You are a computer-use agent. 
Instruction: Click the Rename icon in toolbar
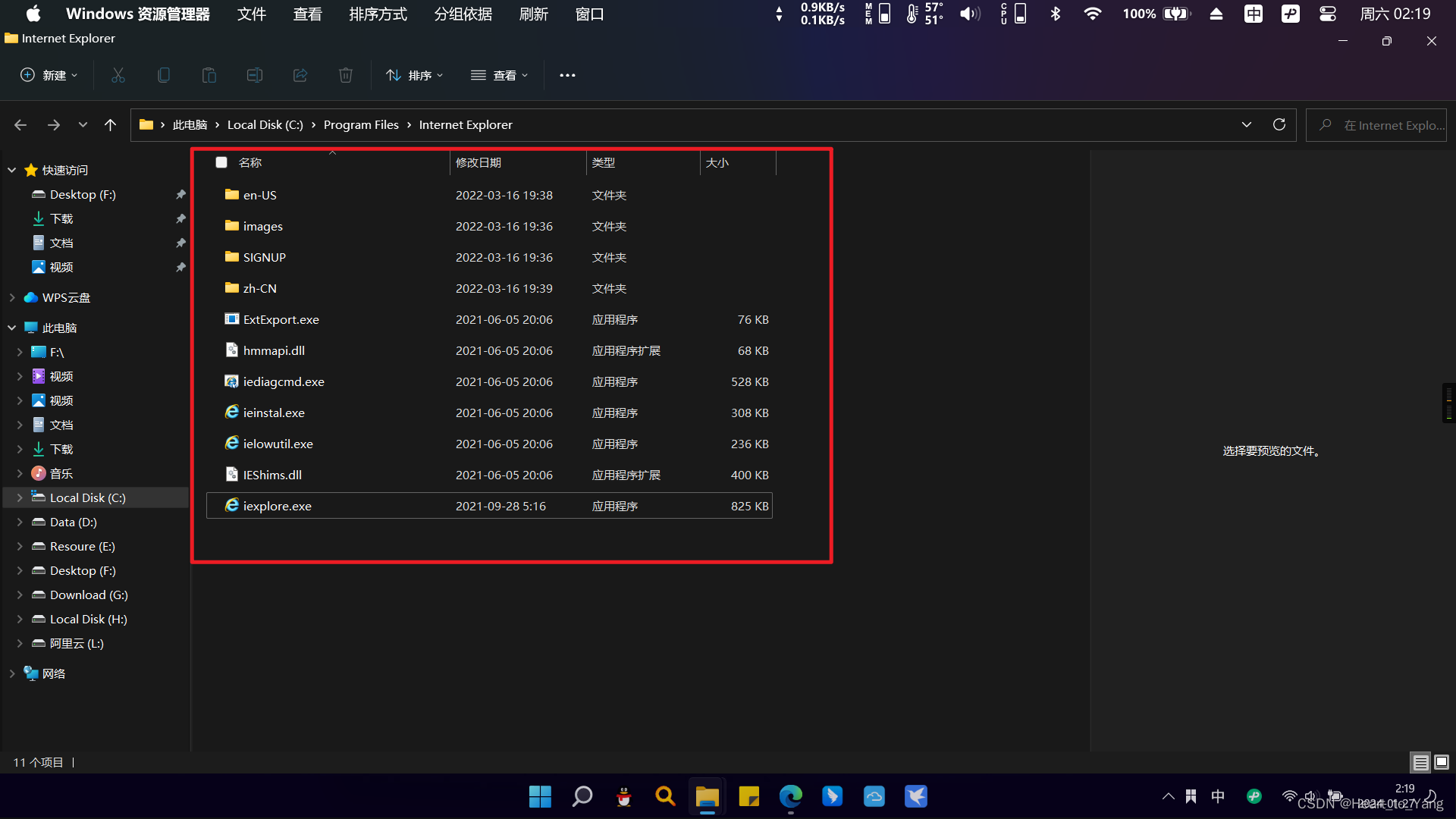click(255, 75)
